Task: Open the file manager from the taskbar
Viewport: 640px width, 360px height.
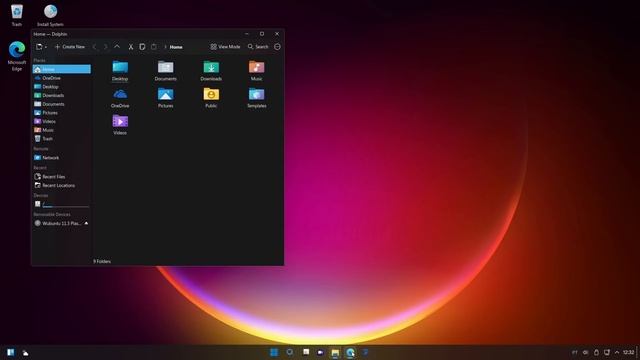Action: pos(335,353)
